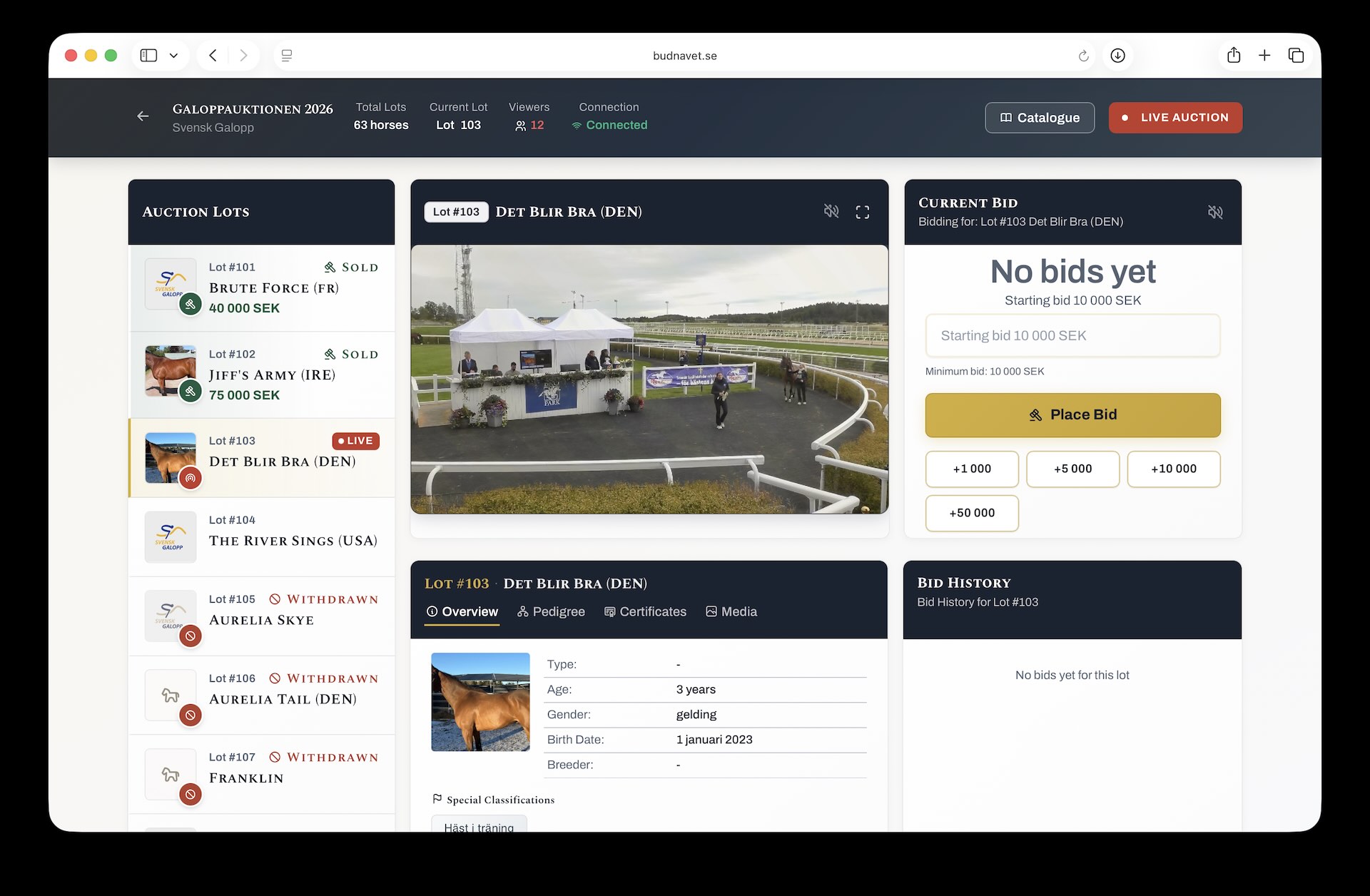Viewport: 1370px width, 896px height.
Task: Select Lot #104 The River Sings (USA)
Action: [262, 537]
